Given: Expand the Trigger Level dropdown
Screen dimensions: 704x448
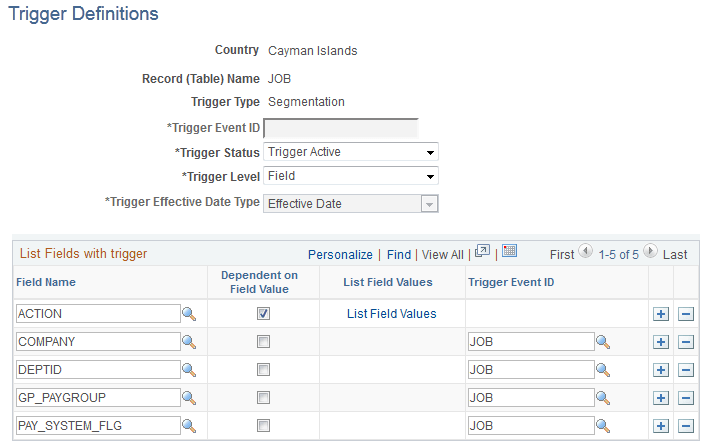Looking at the screenshot, I should coord(350,176).
